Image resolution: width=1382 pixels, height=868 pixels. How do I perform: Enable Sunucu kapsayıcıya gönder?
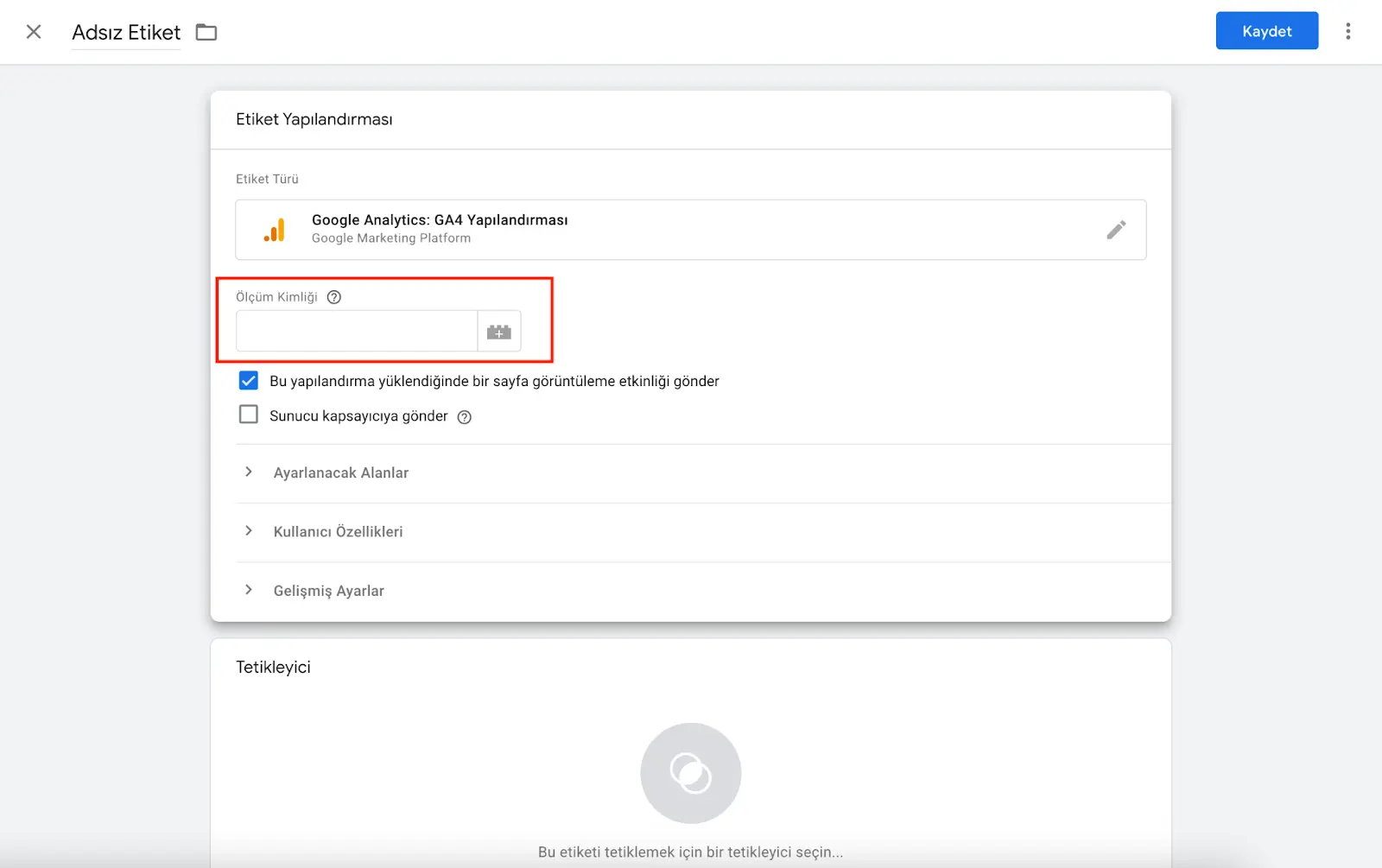[x=248, y=414]
